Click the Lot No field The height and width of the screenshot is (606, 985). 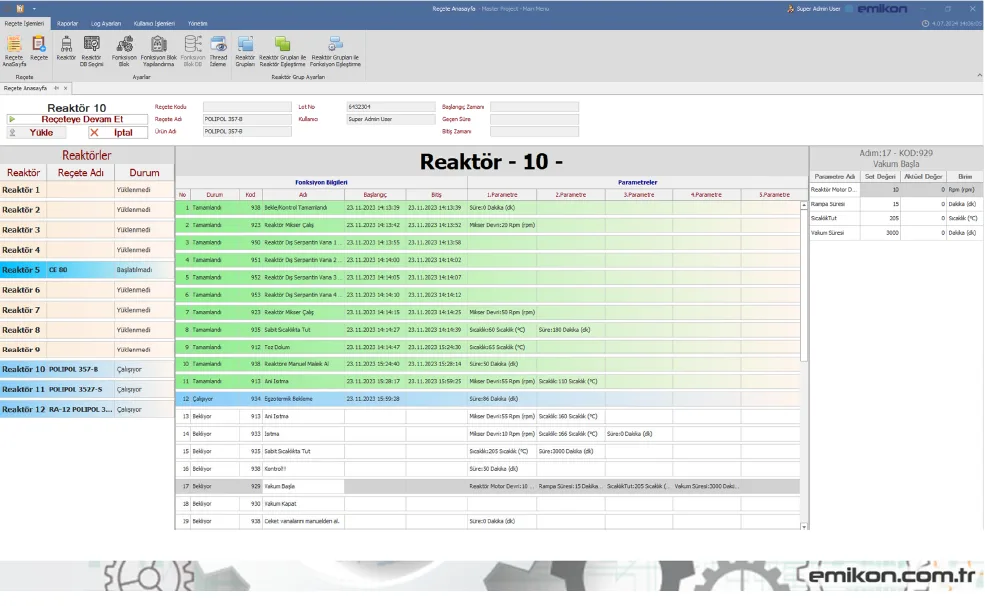[390, 107]
